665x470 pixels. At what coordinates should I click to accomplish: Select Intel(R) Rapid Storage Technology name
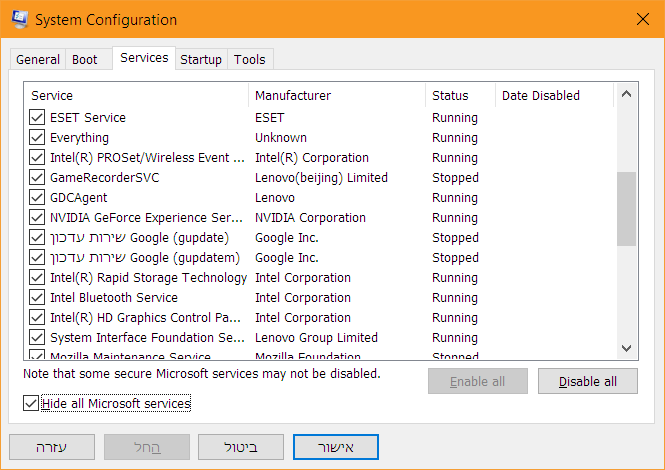pyautogui.click(x=148, y=278)
